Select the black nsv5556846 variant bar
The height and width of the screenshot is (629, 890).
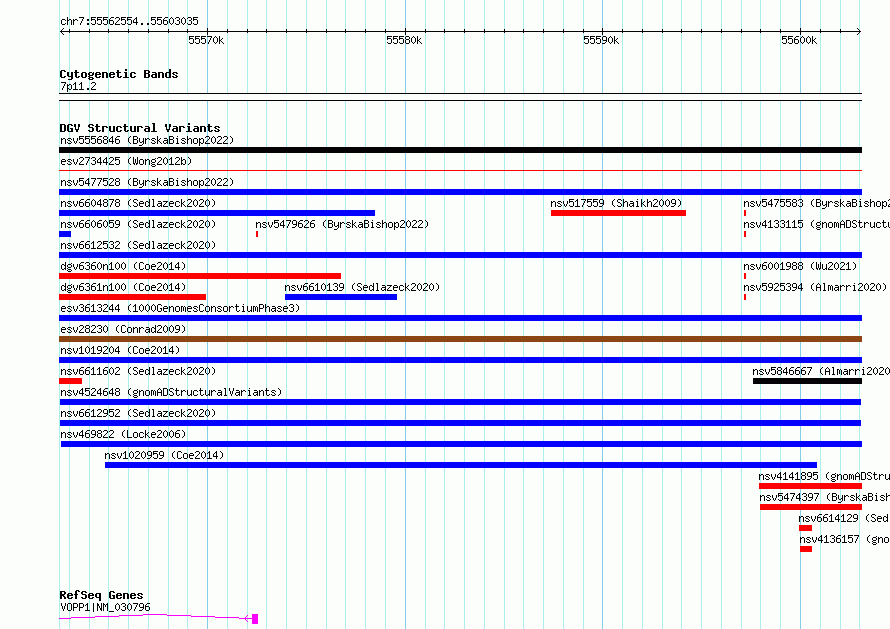click(x=460, y=150)
